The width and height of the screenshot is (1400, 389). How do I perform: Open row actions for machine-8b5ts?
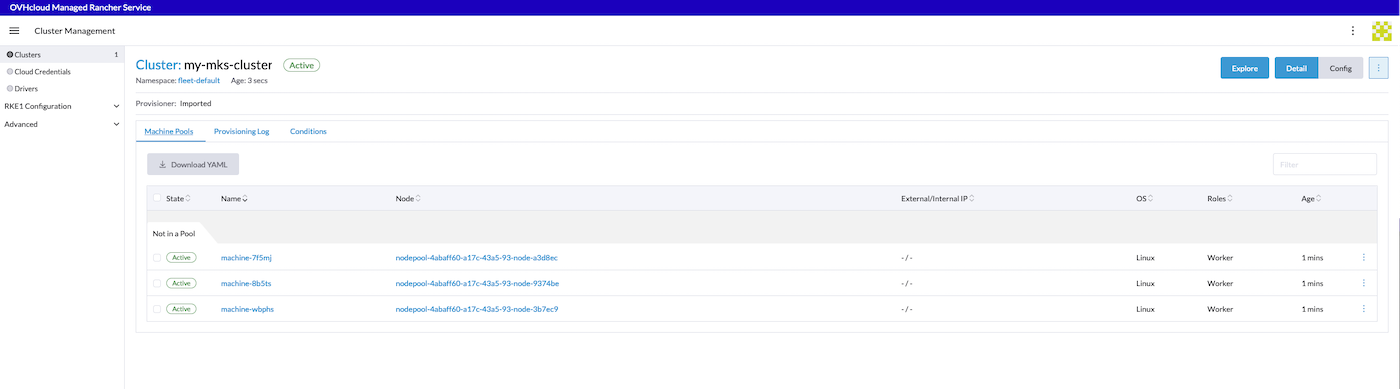coord(1363,283)
